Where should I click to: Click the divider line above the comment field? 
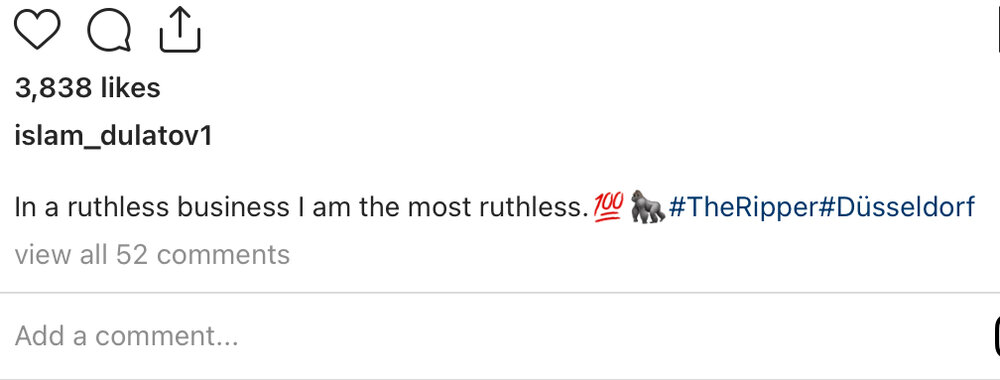click(500, 293)
